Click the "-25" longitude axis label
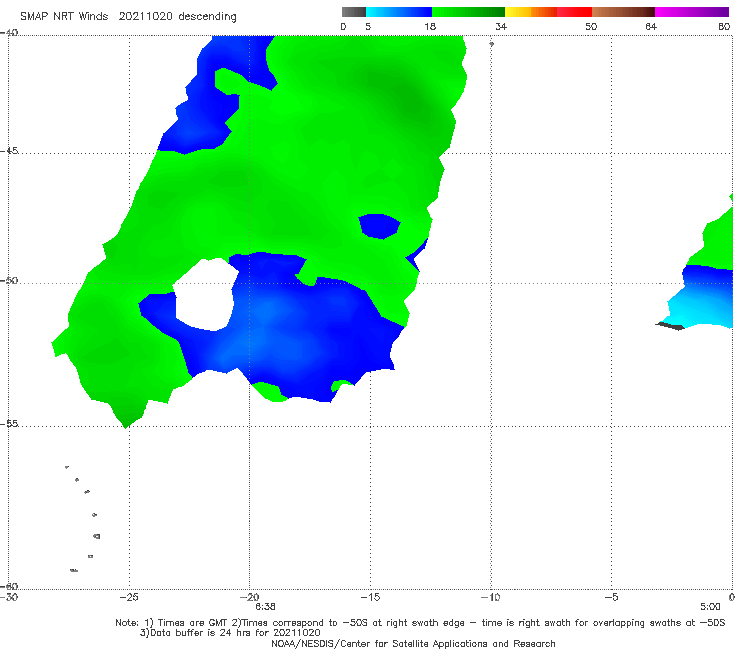The width and height of the screenshot is (740, 650). click(129, 597)
